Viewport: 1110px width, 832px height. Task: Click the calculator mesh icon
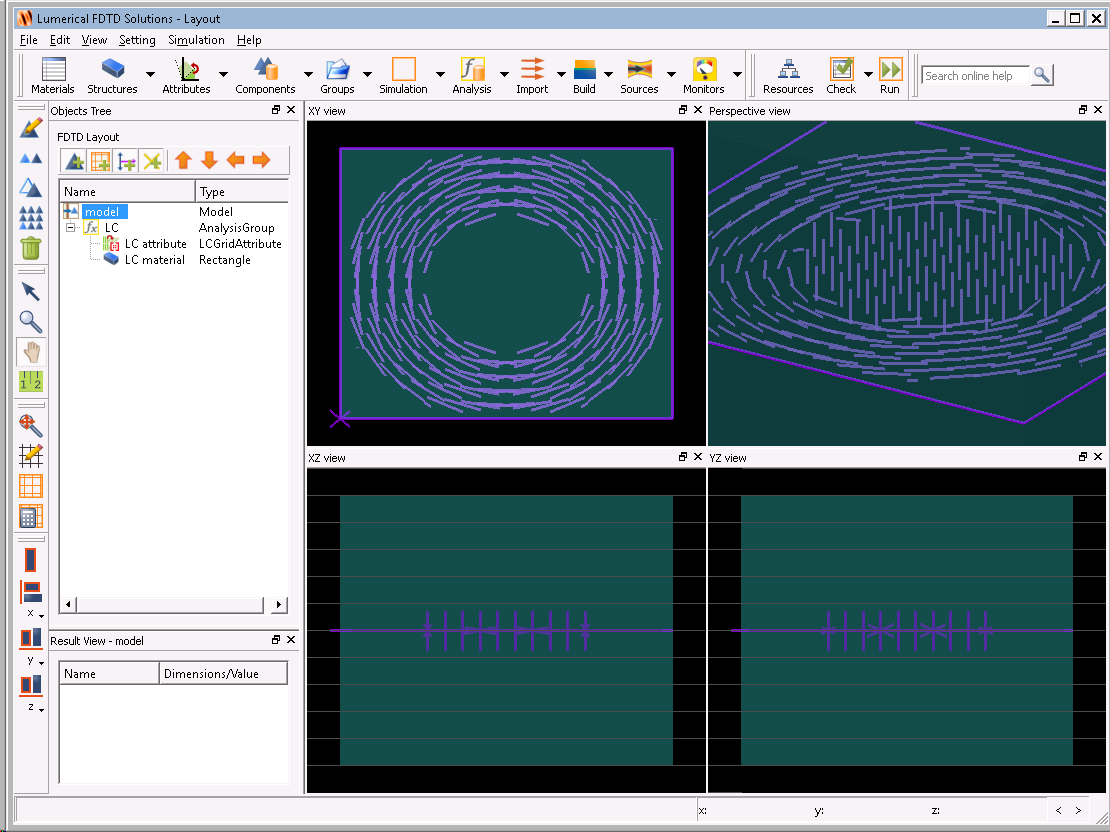click(x=30, y=516)
